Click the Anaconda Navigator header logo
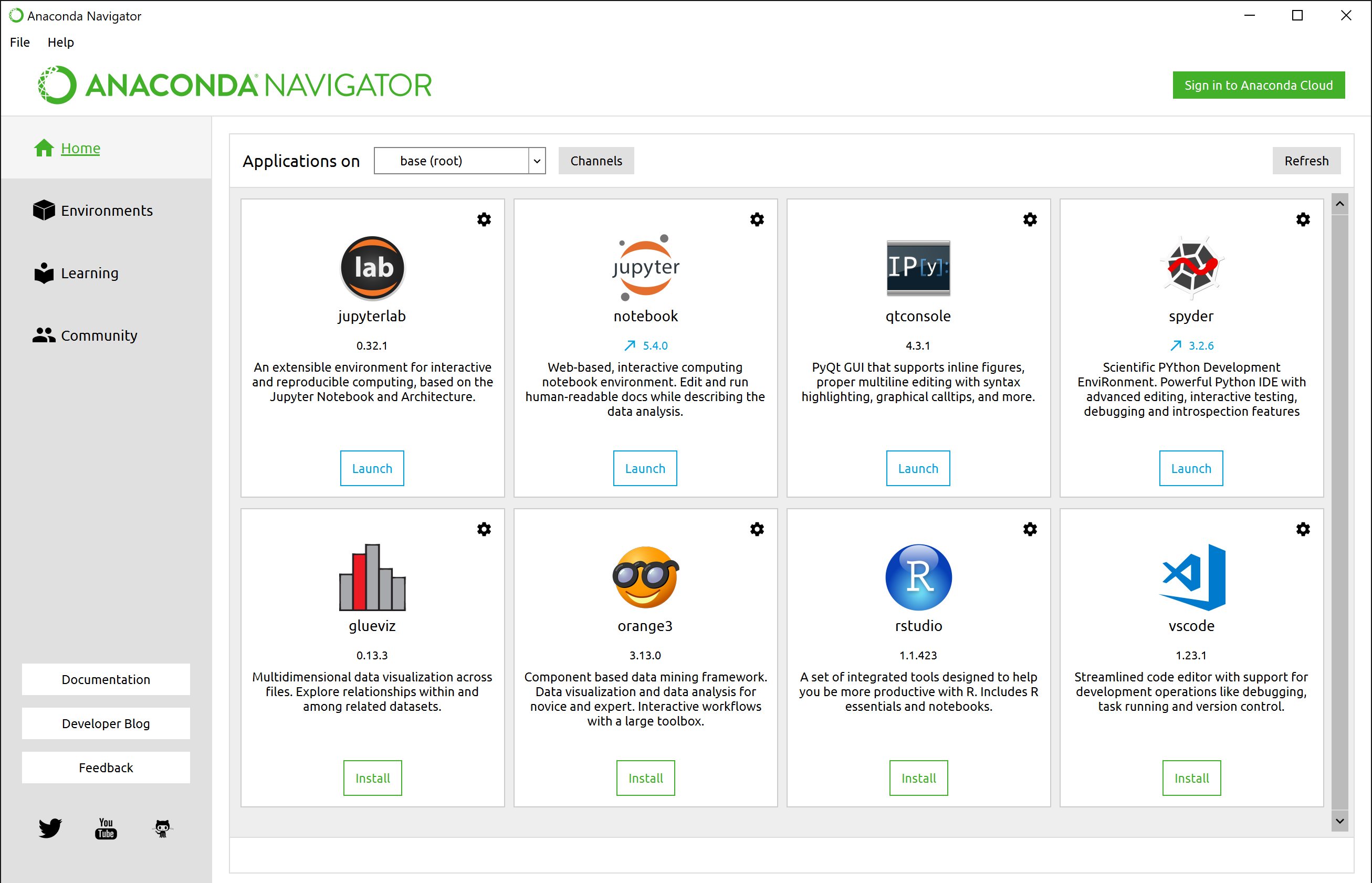This screenshot has height=883, width=1372. 235,85
